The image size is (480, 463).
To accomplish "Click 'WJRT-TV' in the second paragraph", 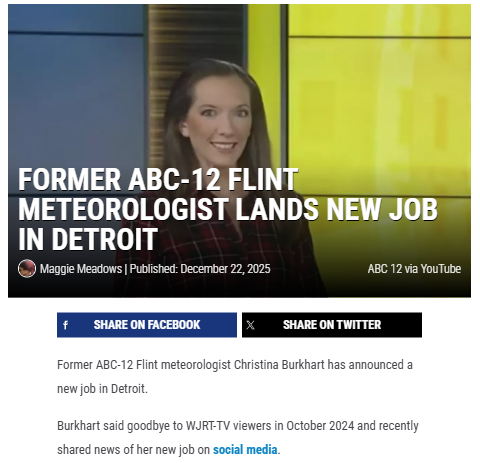I will 208,426.
